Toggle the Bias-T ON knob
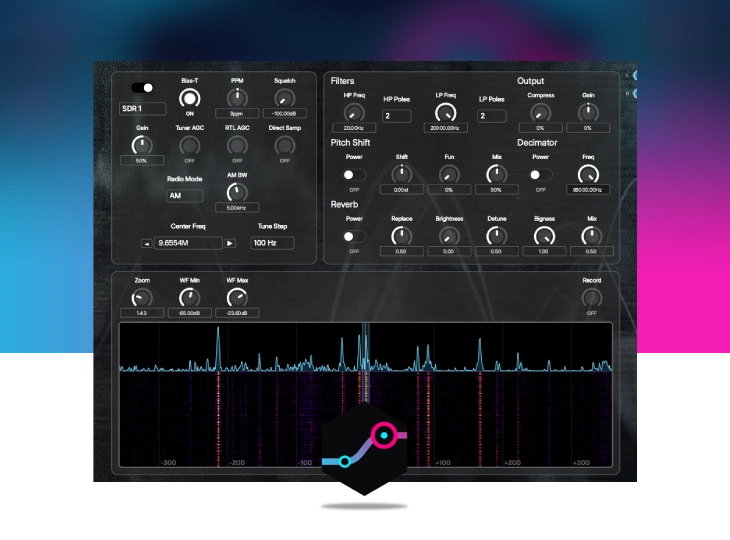This screenshot has height=540, width=730. [x=189, y=98]
